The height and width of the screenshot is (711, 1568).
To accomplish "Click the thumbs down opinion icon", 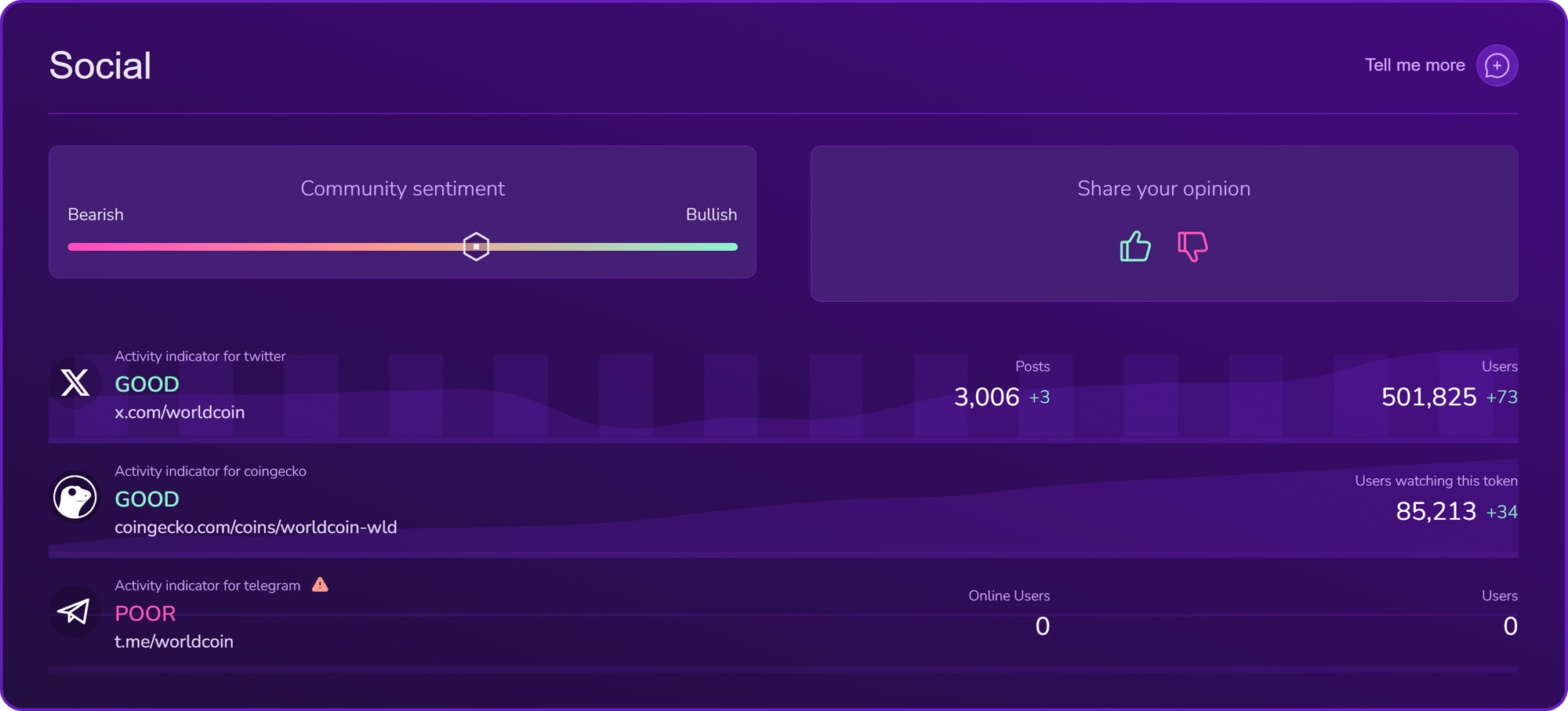I will (1192, 246).
